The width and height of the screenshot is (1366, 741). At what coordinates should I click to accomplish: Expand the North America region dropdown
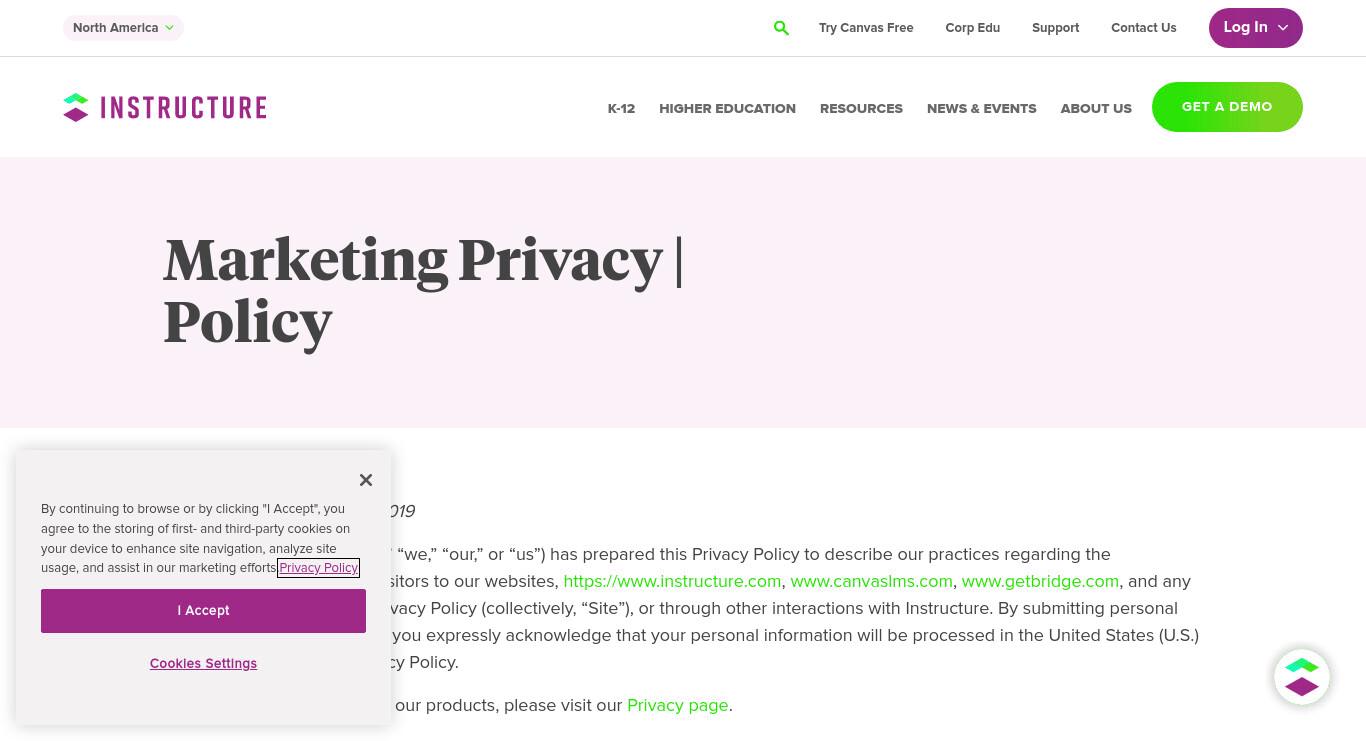pos(123,28)
